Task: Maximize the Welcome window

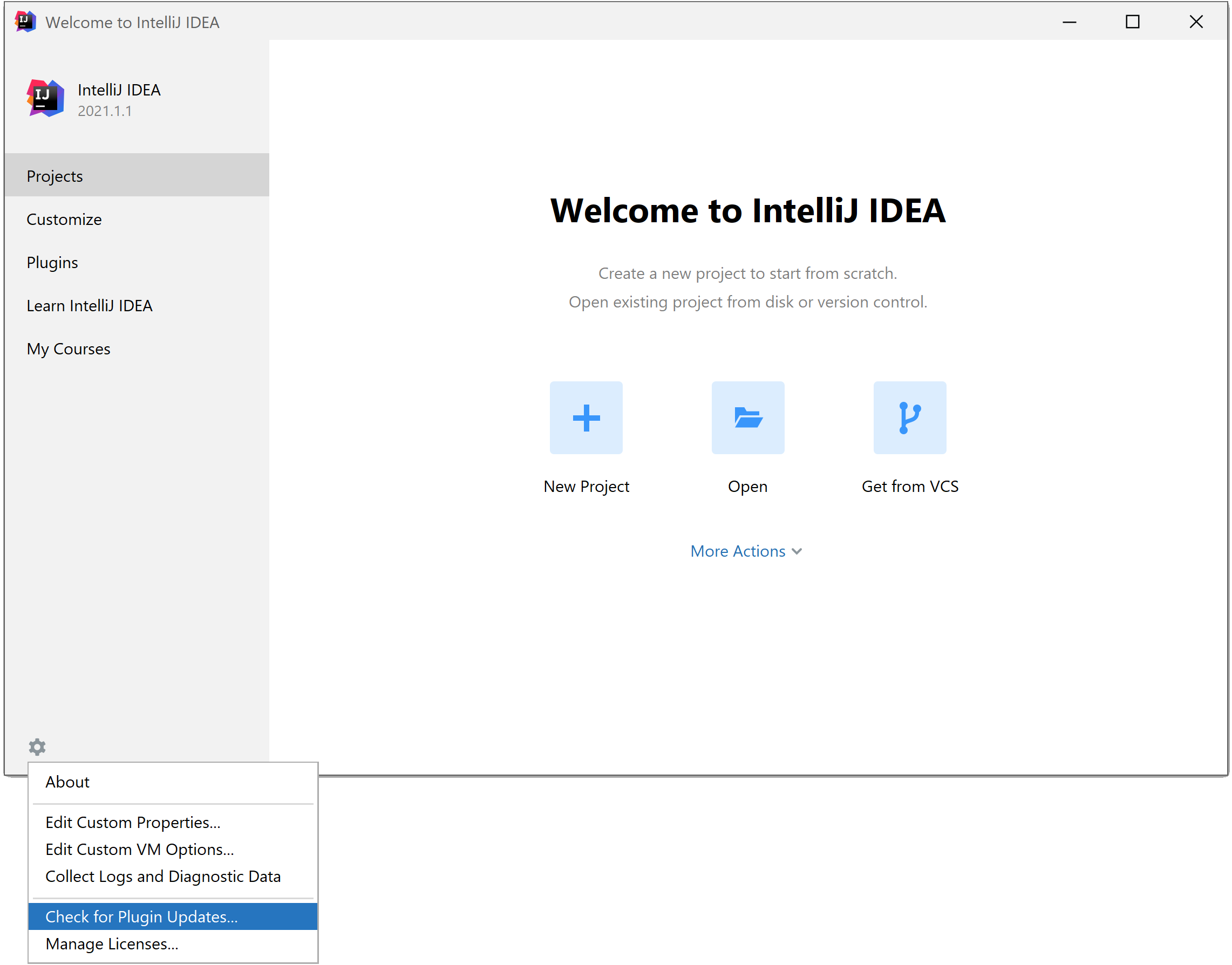Action: [x=1133, y=22]
